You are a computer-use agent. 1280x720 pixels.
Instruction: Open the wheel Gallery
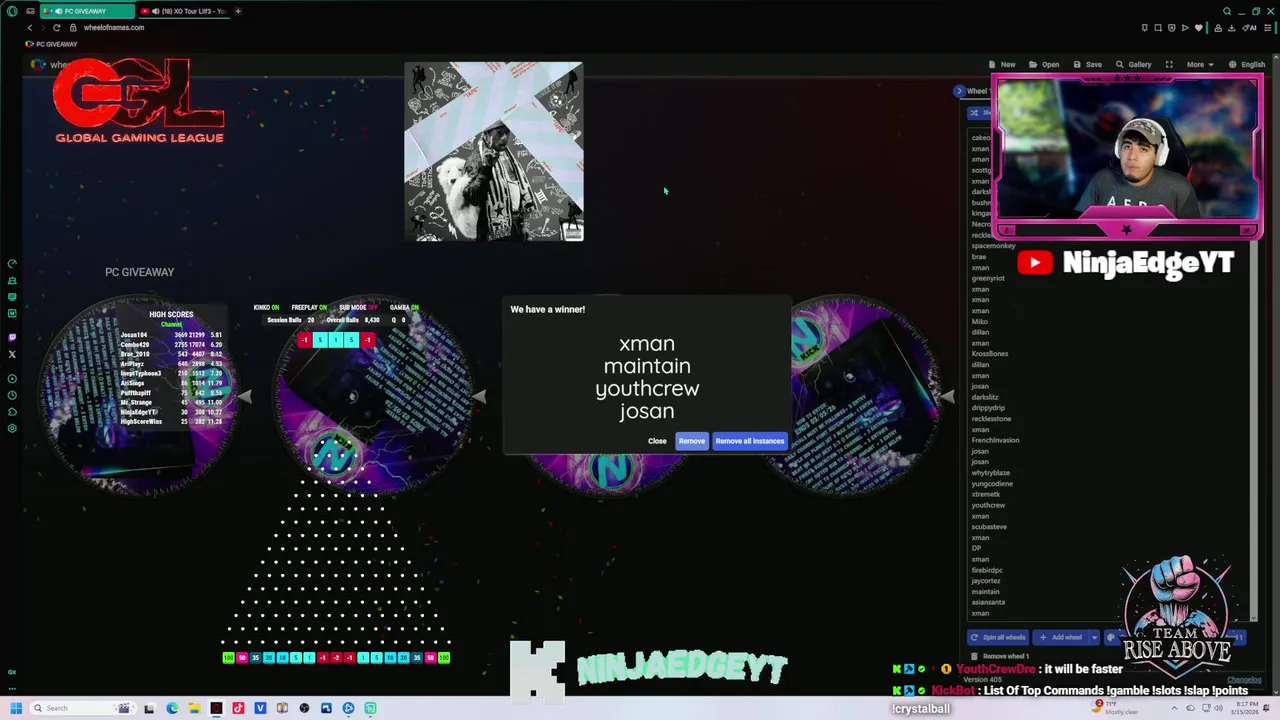[x=1134, y=64]
